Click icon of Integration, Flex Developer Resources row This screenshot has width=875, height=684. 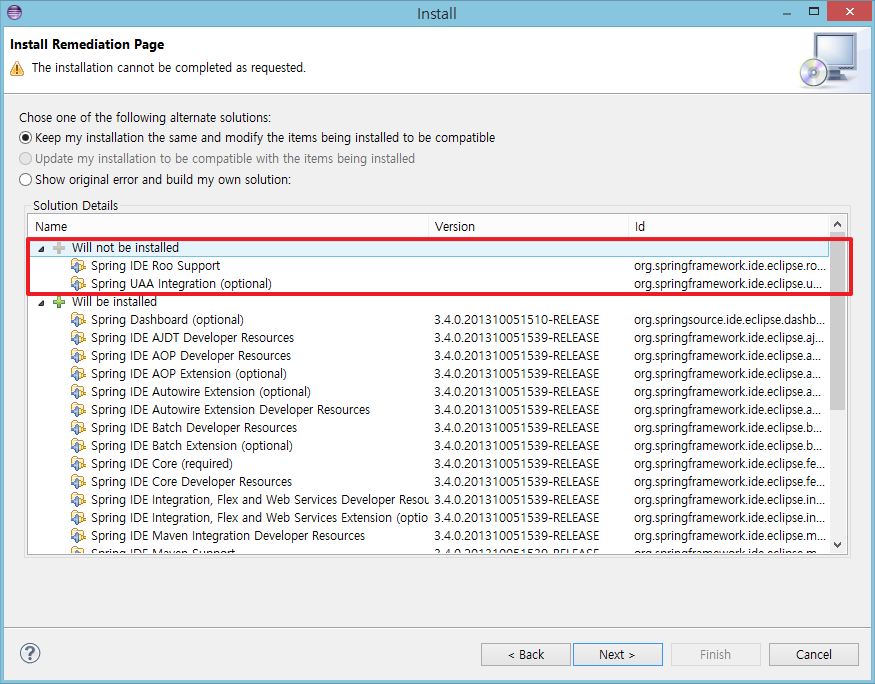[78, 499]
